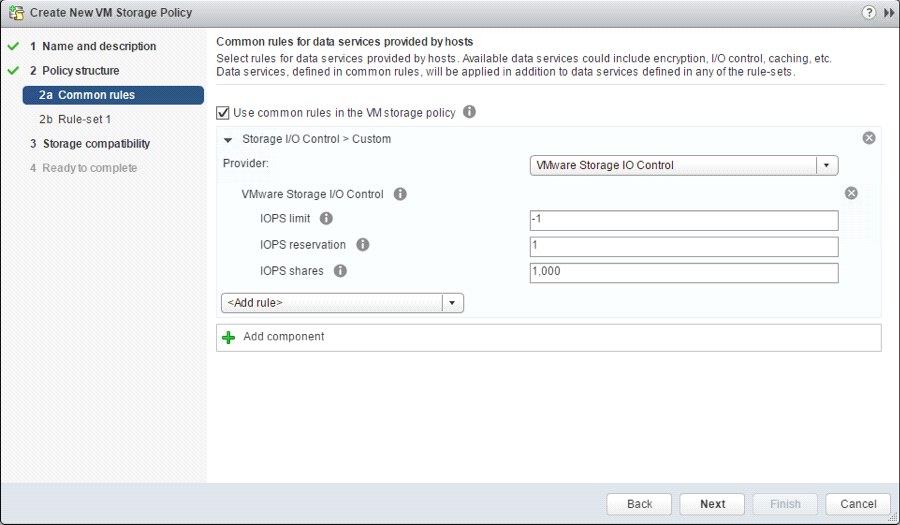Image resolution: width=900 pixels, height=525 pixels.
Task: Open the Add rule dropdown
Action: click(452, 303)
